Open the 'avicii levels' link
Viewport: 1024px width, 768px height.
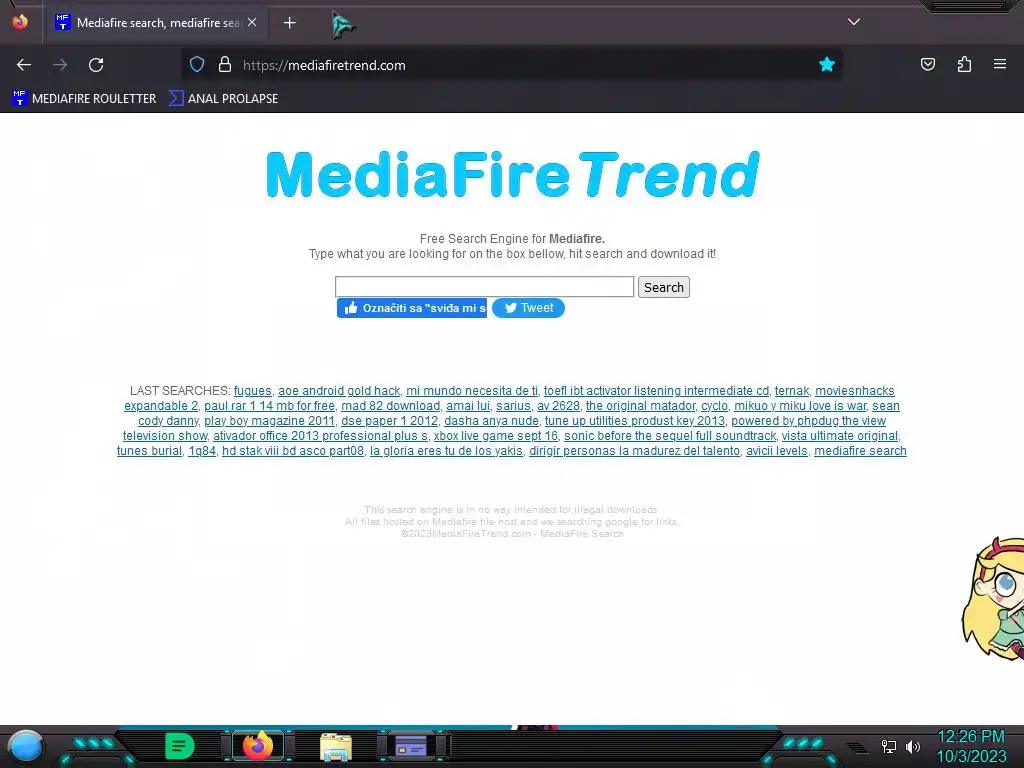point(776,451)
